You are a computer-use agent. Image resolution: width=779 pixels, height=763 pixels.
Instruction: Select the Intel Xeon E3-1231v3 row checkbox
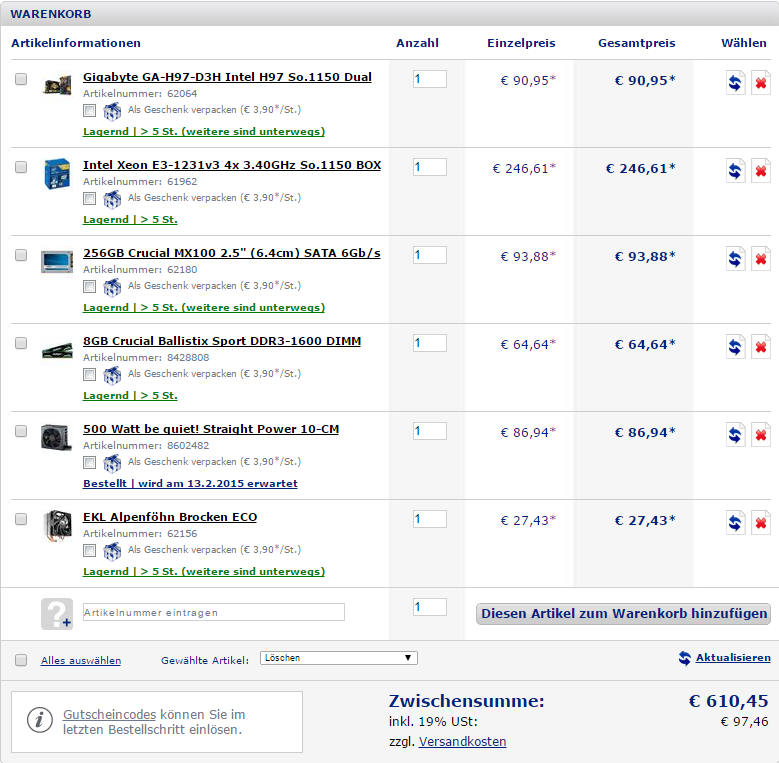coord(21,167)
